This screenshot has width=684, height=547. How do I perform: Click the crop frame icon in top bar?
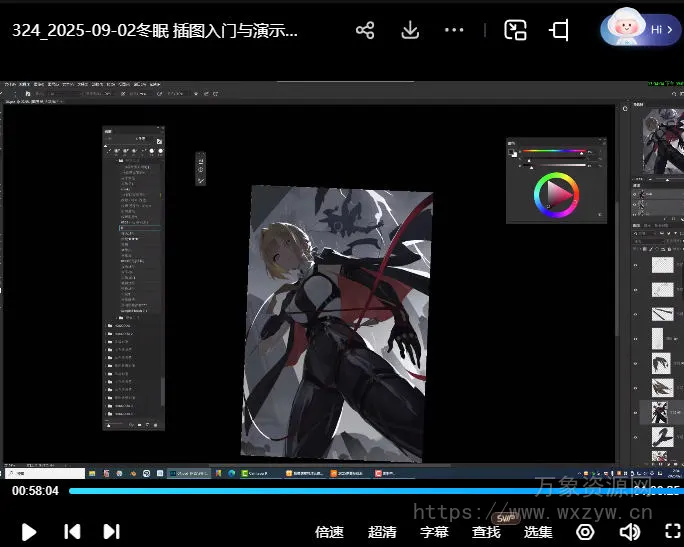559,30
